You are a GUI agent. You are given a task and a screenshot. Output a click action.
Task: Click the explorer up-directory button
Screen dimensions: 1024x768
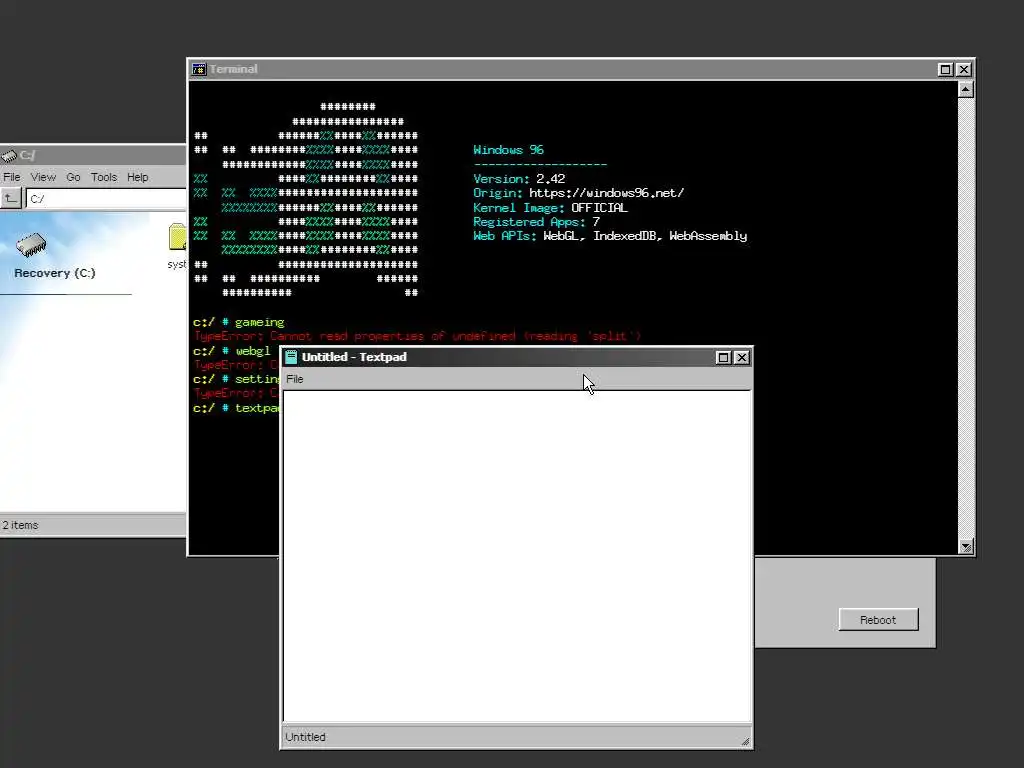pos(11,199)
